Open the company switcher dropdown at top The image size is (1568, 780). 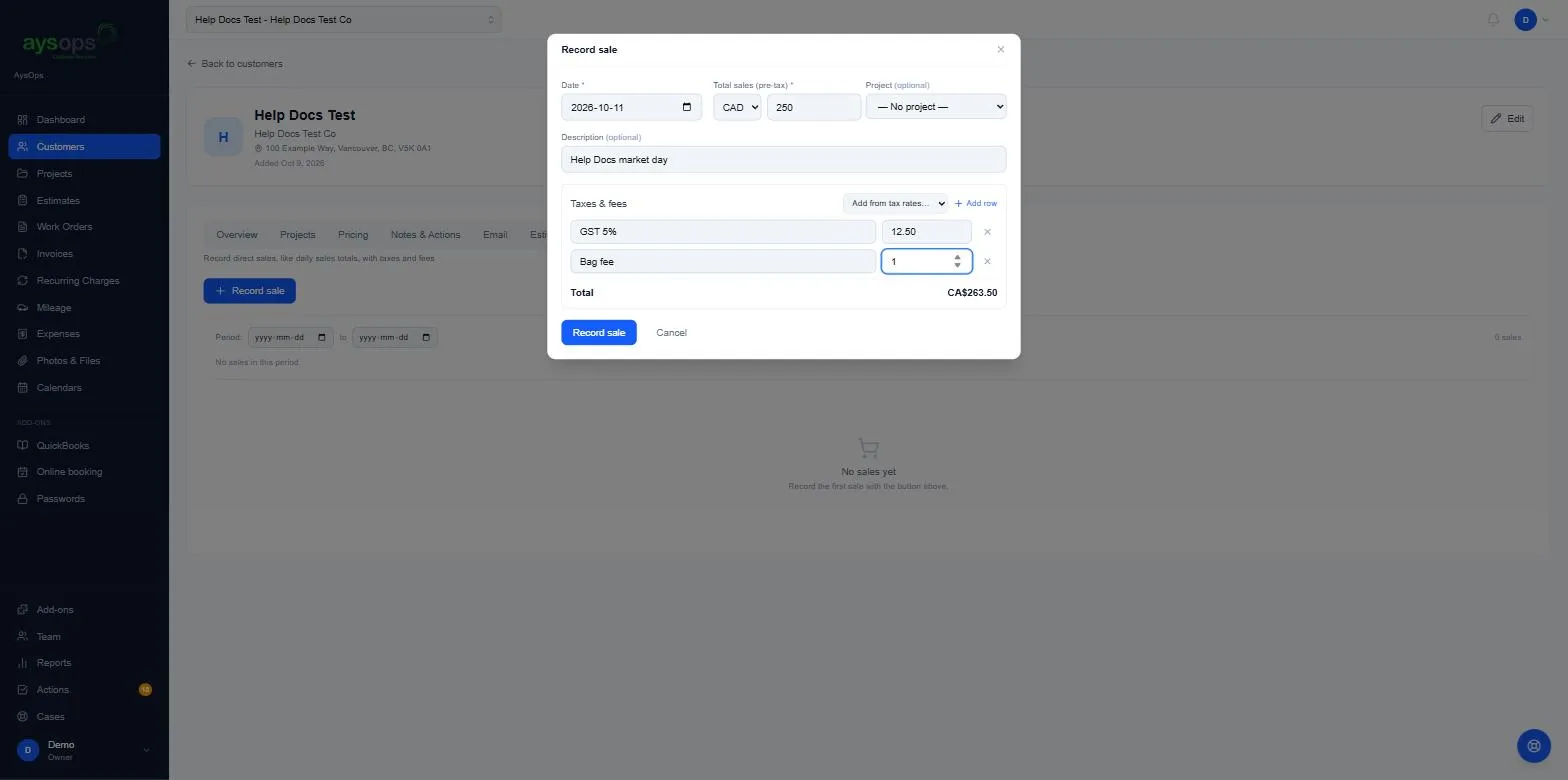[x=344, y=20]
